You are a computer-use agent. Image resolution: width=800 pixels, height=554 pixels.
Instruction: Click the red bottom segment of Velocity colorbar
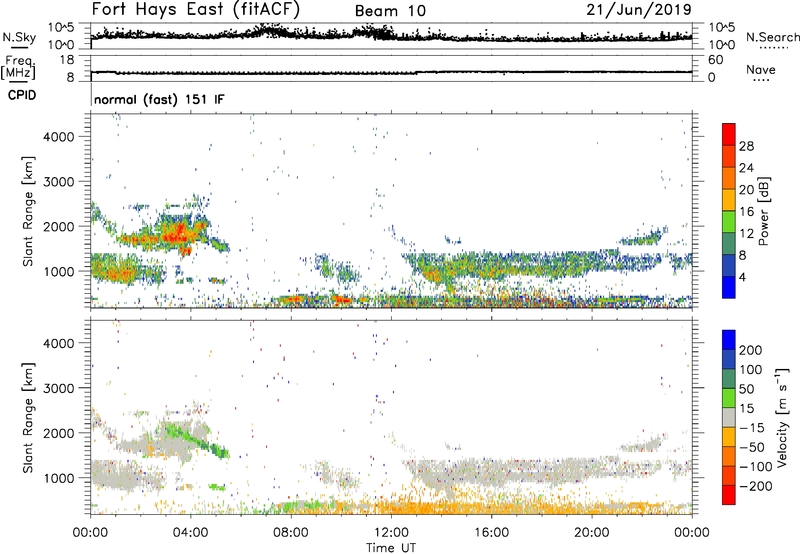729,495
